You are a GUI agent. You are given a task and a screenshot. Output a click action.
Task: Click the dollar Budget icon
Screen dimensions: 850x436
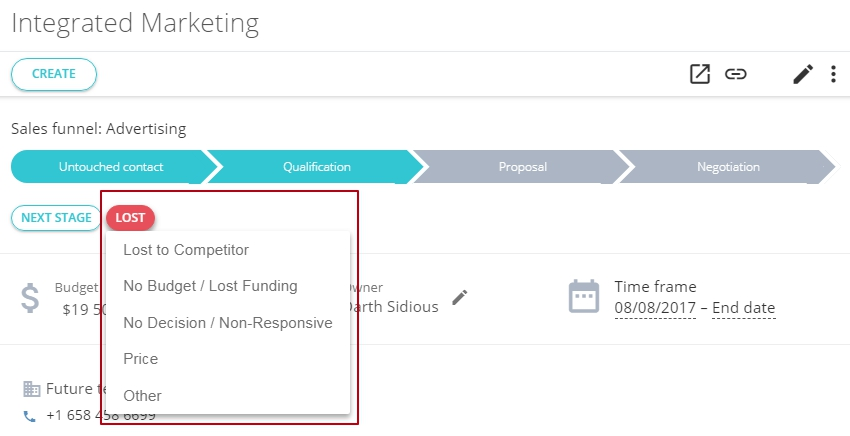click(x=30, y=297)
